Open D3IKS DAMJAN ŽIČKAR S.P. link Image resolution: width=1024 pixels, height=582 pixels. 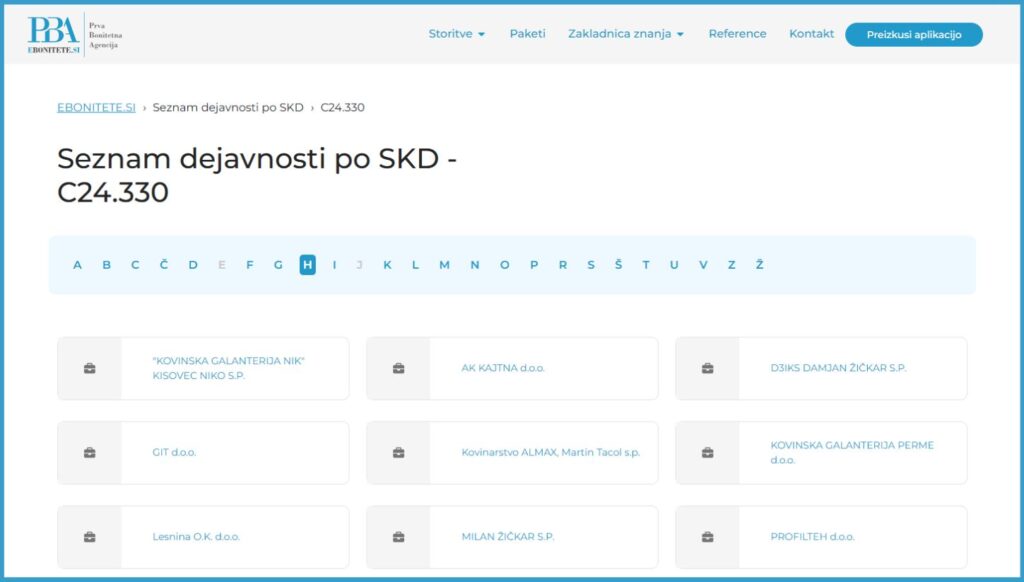(x=839, y=368)
